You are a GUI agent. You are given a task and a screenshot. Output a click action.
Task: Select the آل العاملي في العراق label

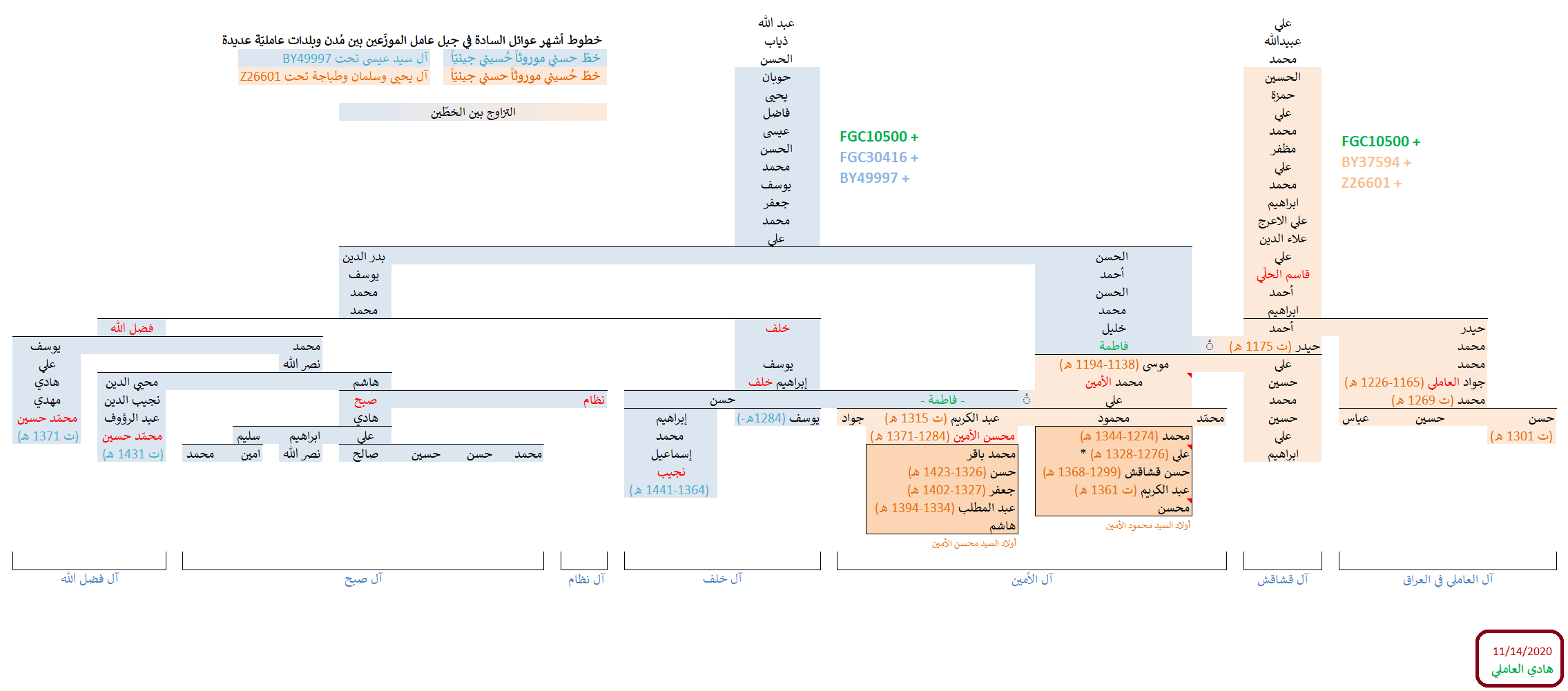(x=1447, y=580)
